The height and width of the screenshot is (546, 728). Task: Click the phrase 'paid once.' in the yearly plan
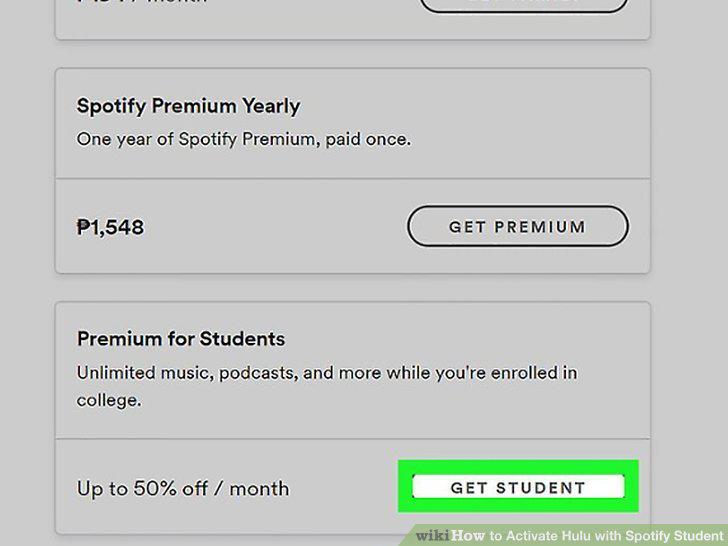[x=368, y=139]
